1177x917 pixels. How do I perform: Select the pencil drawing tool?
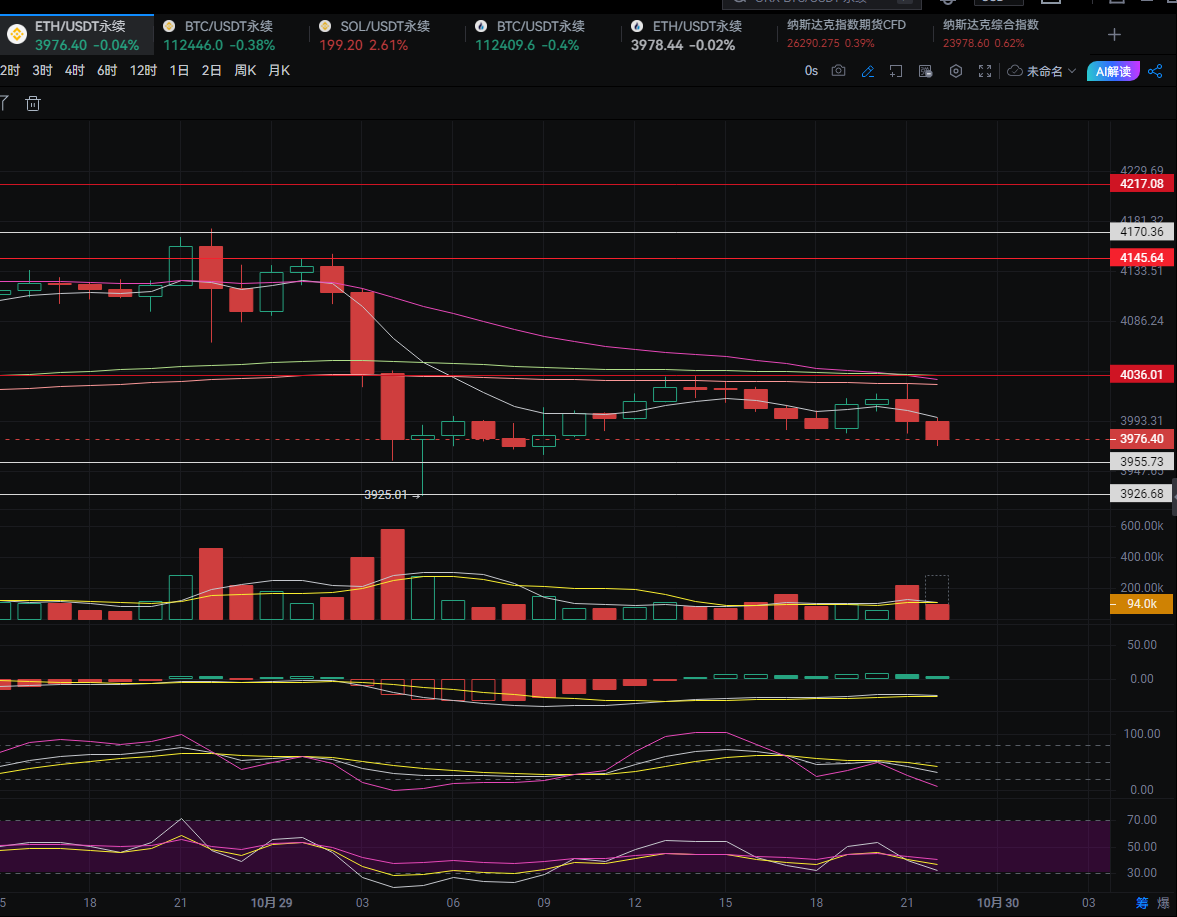coord(867,71)
